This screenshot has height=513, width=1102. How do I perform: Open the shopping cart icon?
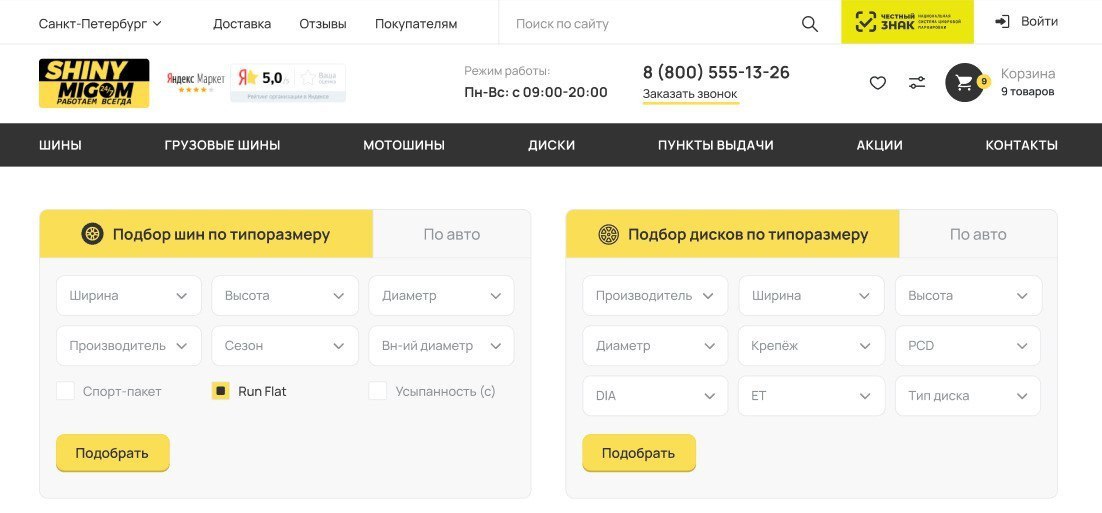(964, 83)
